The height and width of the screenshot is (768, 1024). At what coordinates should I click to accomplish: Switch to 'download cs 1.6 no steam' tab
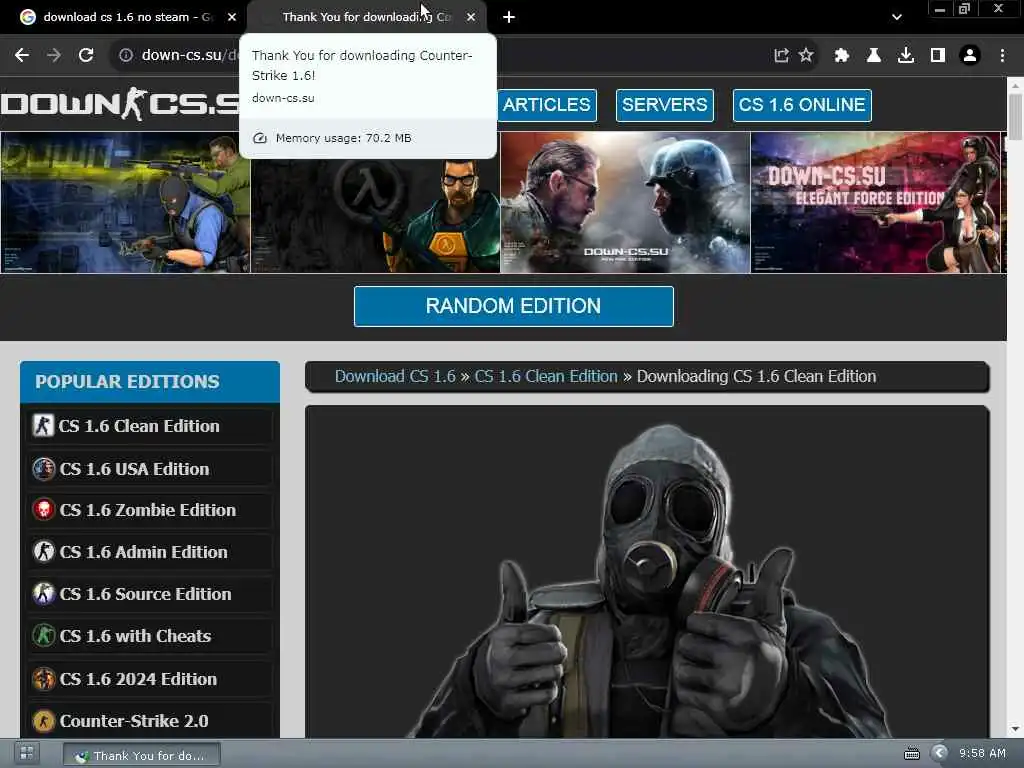click(128, 17)
